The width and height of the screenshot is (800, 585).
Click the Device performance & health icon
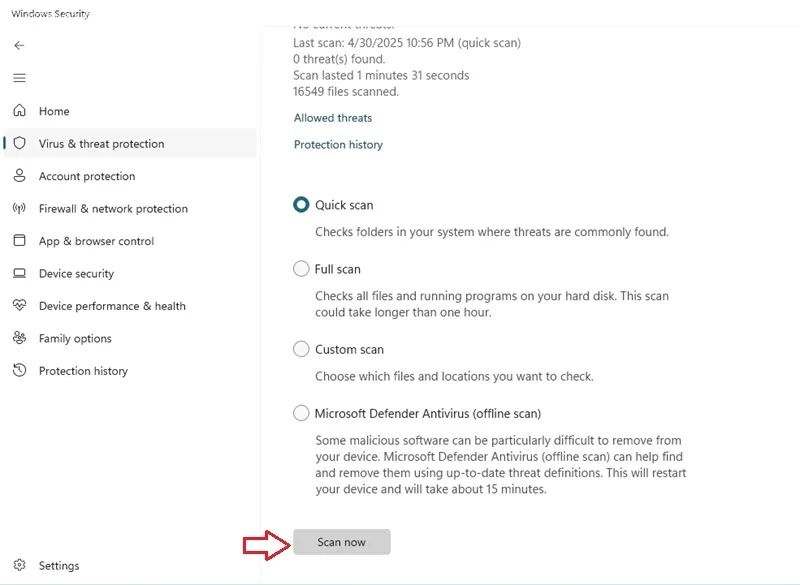(19, 306)
